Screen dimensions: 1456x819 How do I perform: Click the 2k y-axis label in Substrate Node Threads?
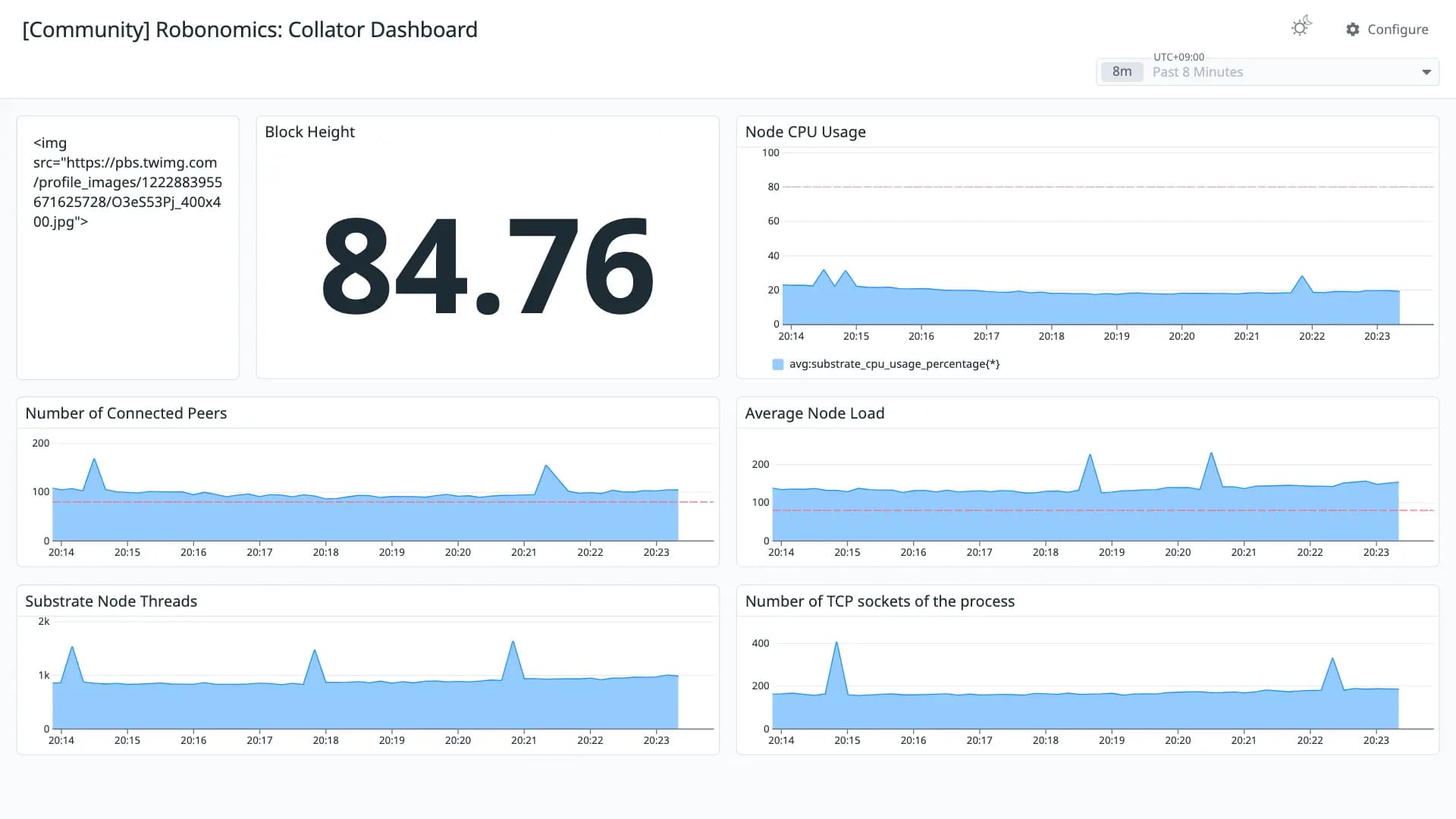(44, 621)
